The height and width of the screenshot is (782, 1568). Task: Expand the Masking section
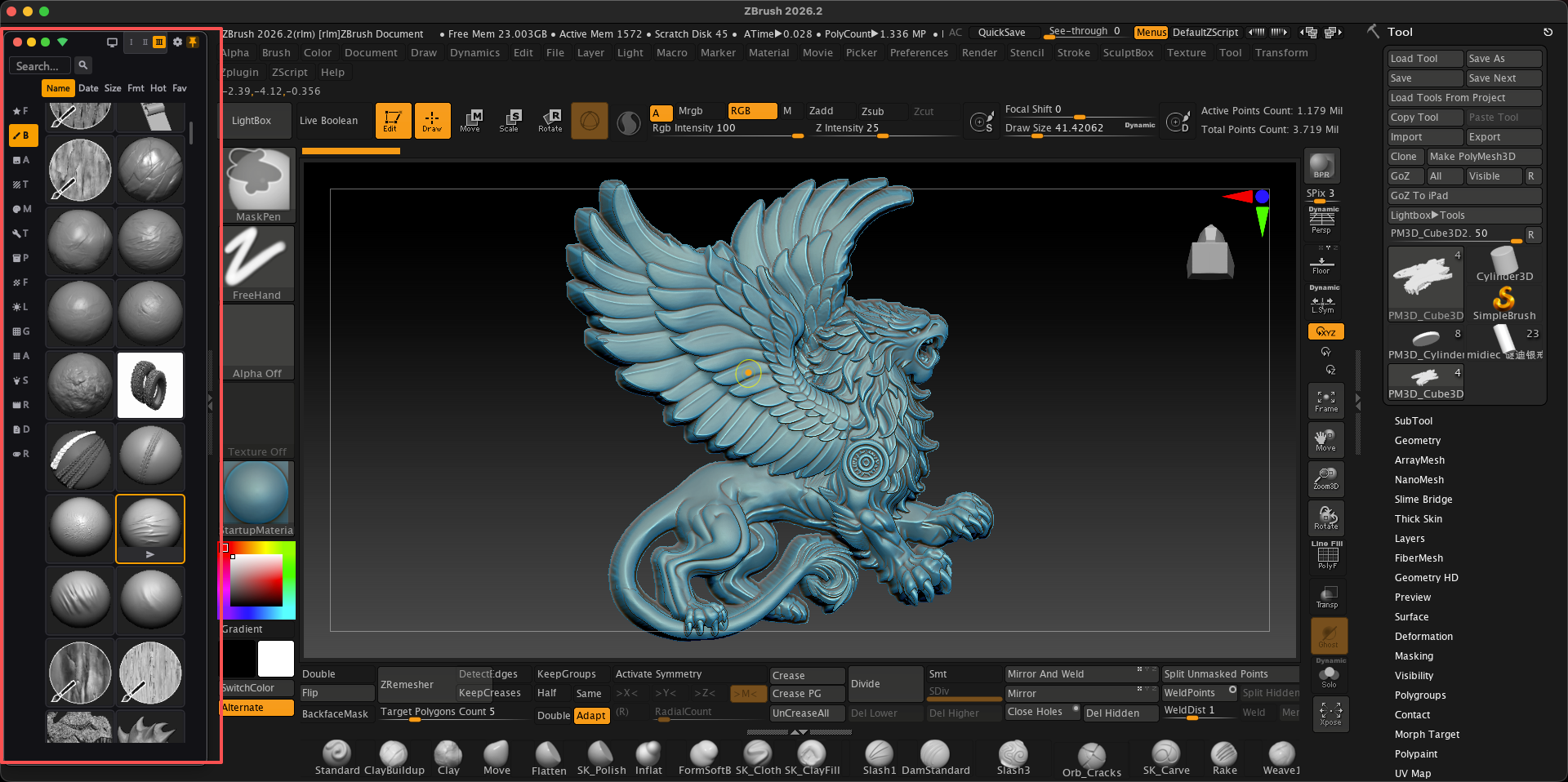(1414, 656)
